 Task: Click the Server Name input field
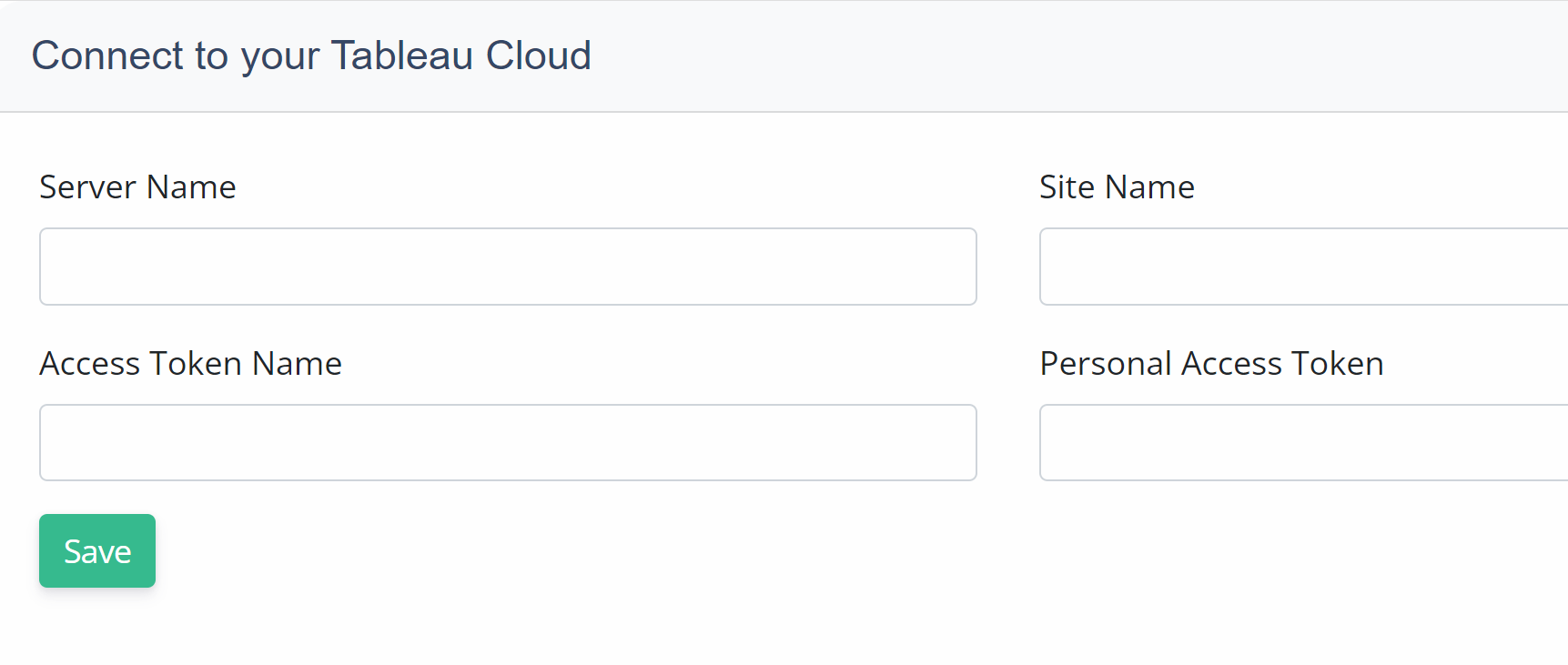point(508,267)
